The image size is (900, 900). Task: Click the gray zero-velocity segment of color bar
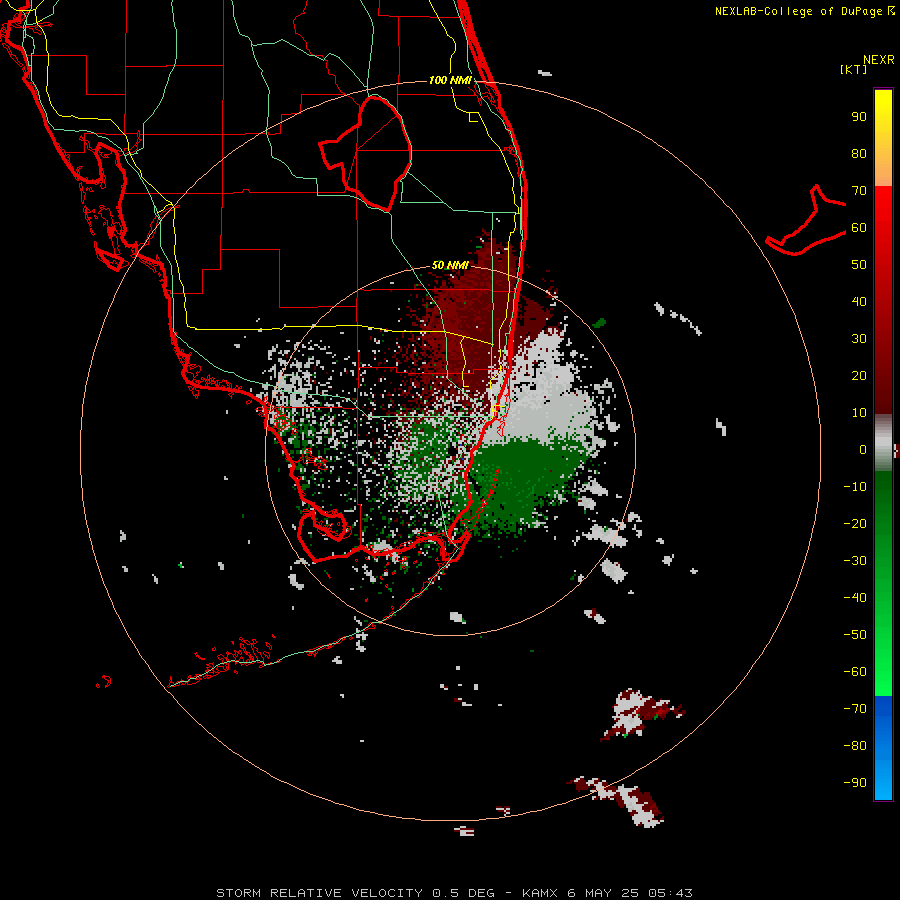tap(883, 443)
